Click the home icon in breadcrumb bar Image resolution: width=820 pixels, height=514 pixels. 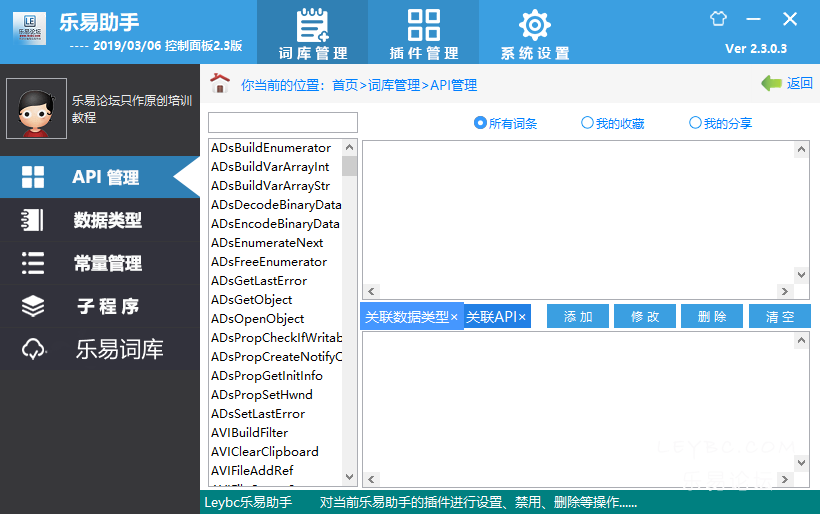tap(220, 84)
